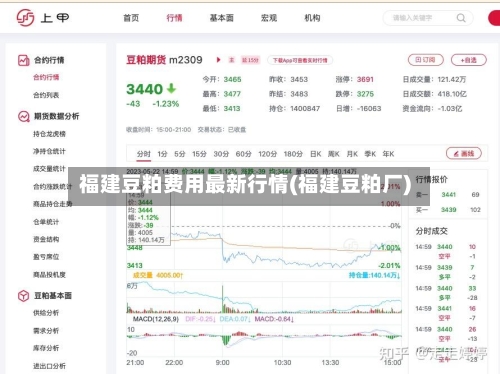The height and width of the screenshot is (374, 500).
Task: Click the 下载App可查看实时行情 button
Action: (x=300, y=60)
